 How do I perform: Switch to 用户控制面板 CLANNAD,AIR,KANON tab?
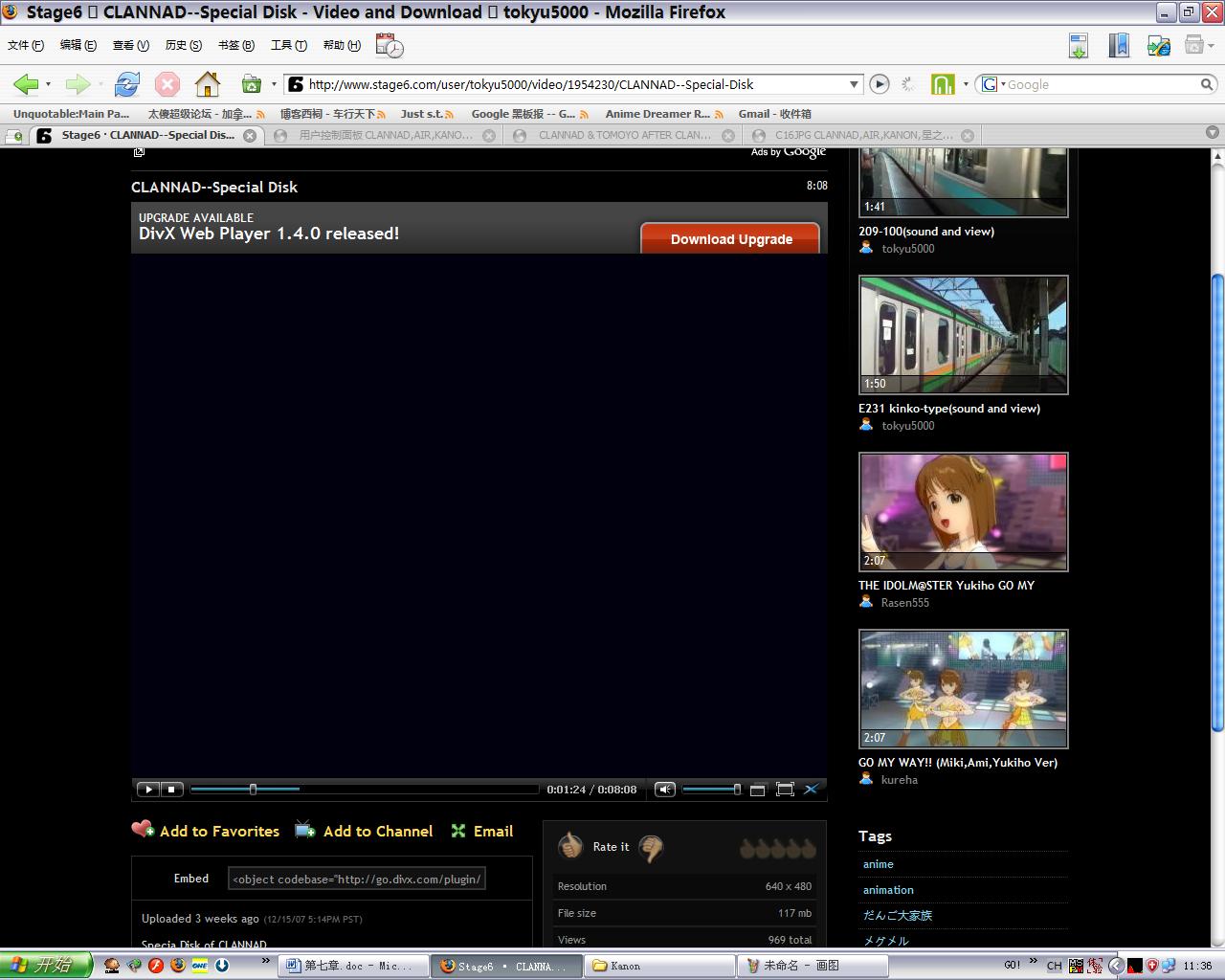[385, 135]
